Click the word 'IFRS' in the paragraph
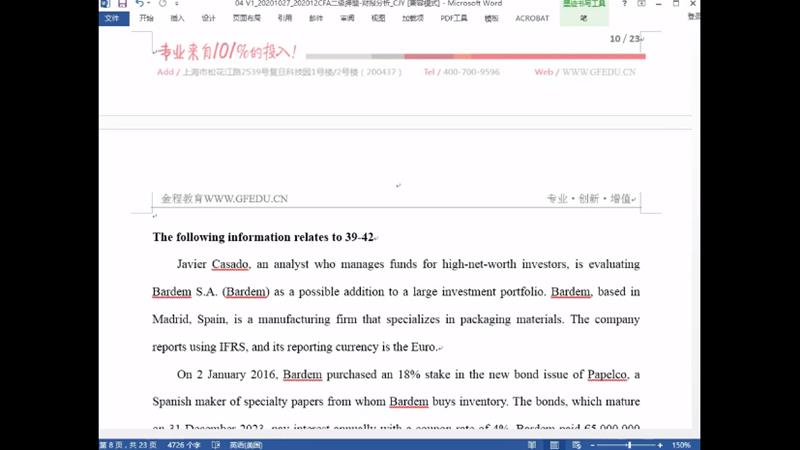The height and width of the screenshot is (450, 800). click(233, 347)
